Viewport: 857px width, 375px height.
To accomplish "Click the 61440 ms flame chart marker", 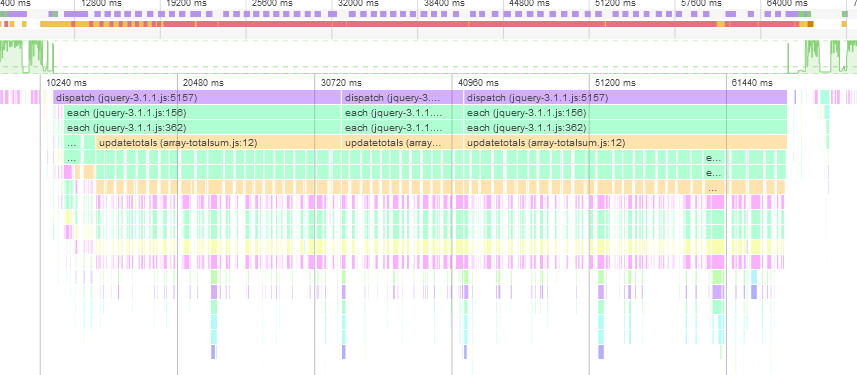I will coord(753,83).
